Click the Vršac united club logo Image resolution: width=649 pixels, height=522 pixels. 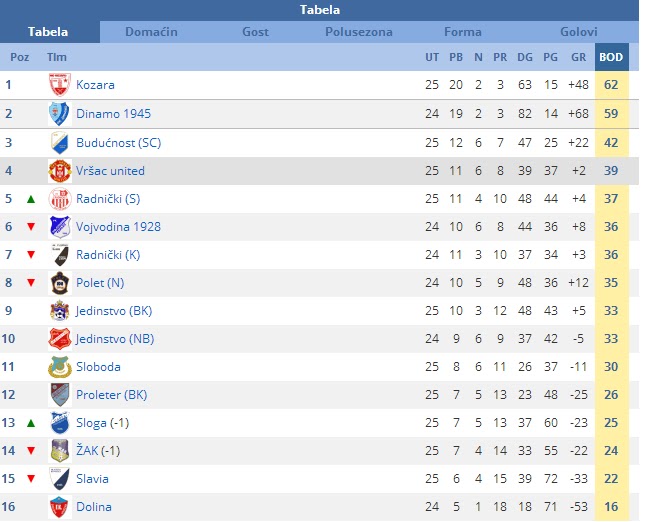[x=60, y=171]
